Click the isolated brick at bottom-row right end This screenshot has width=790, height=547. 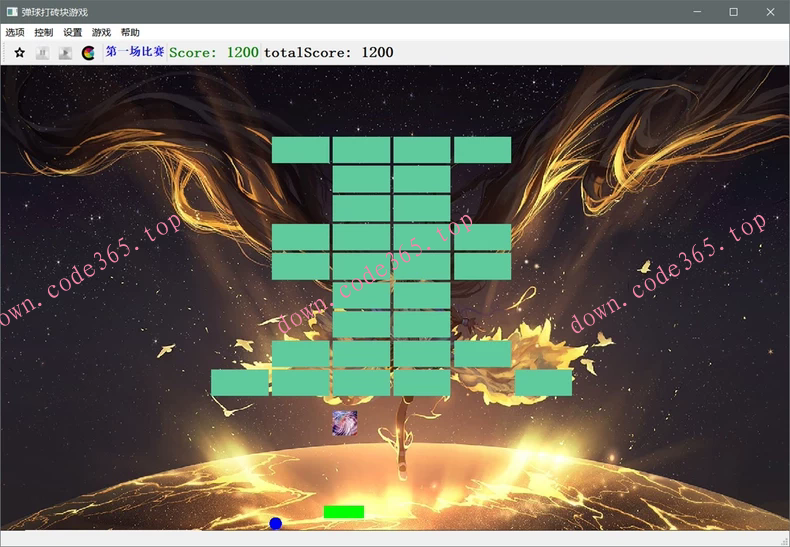pos(543,383)
